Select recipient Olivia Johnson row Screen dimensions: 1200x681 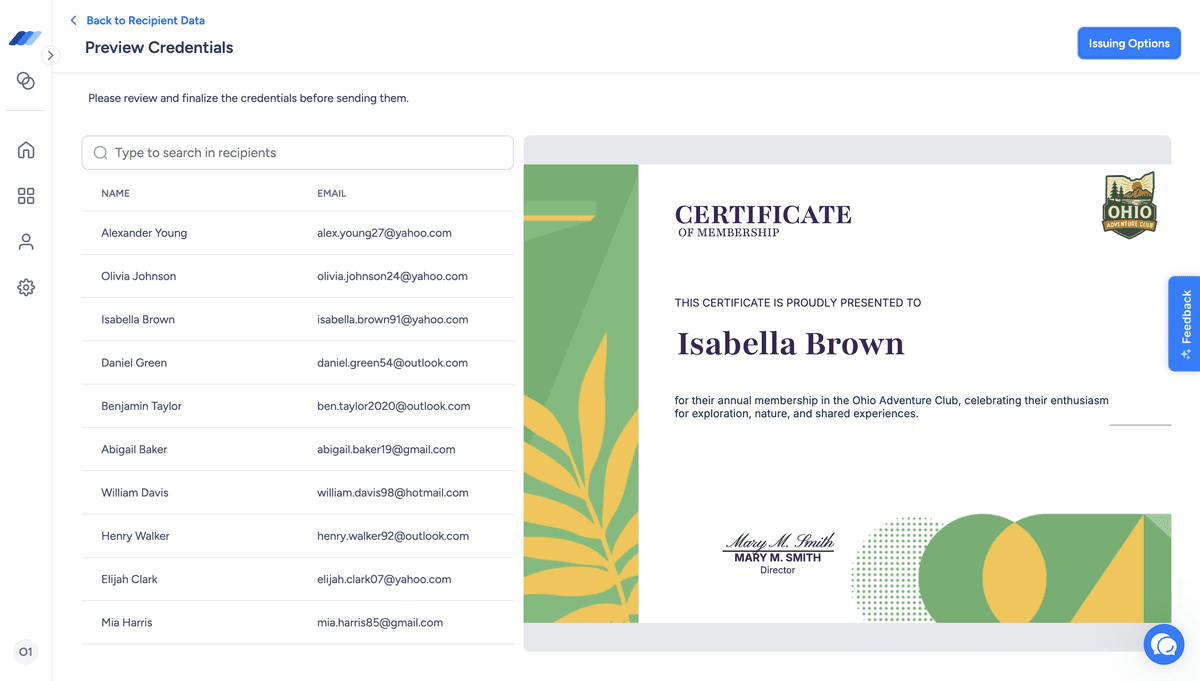tap(298, 276)
